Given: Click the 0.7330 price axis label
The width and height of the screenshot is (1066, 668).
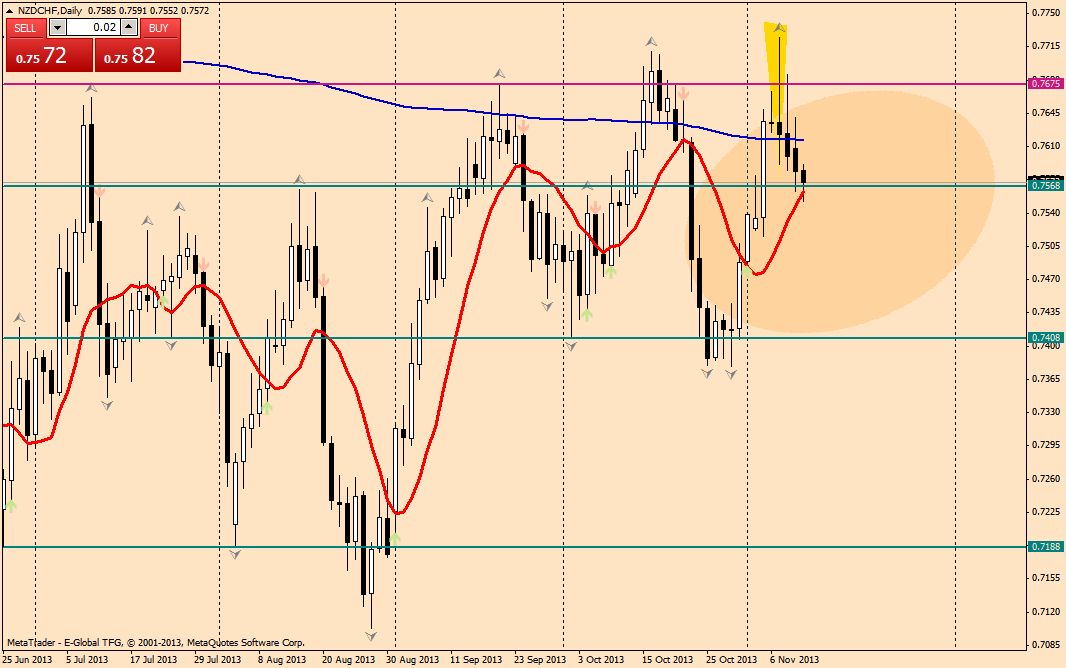Looking at the screenshot, I should coord(1046,412).
